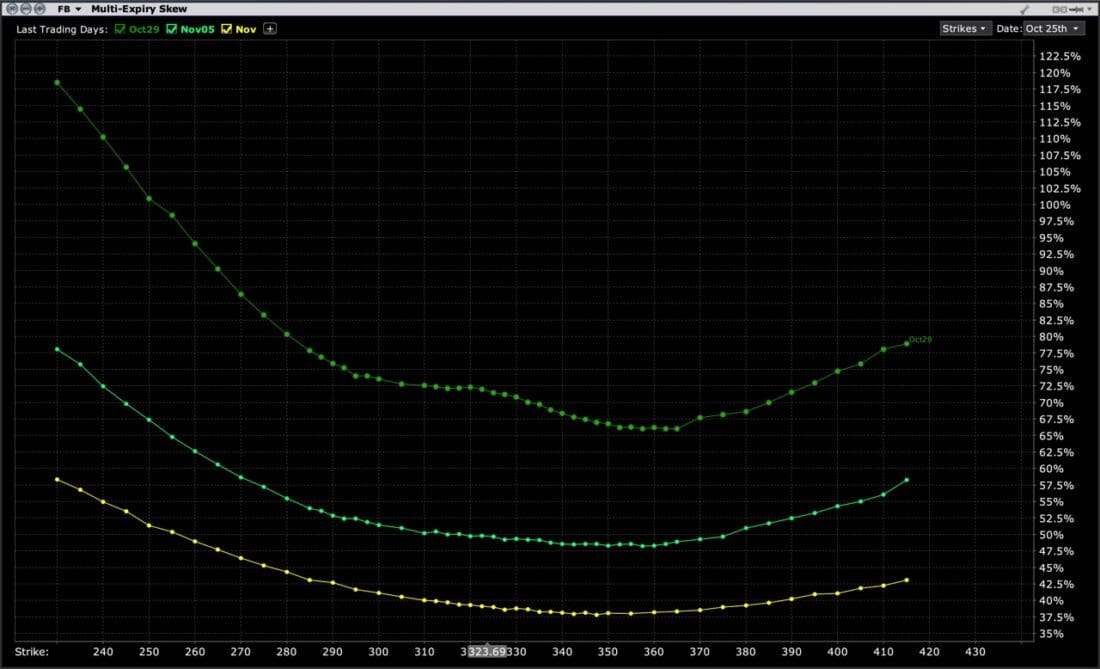Click the 300 strike x-axis label
Screen dimensions: 1100x669
[378, 651]
